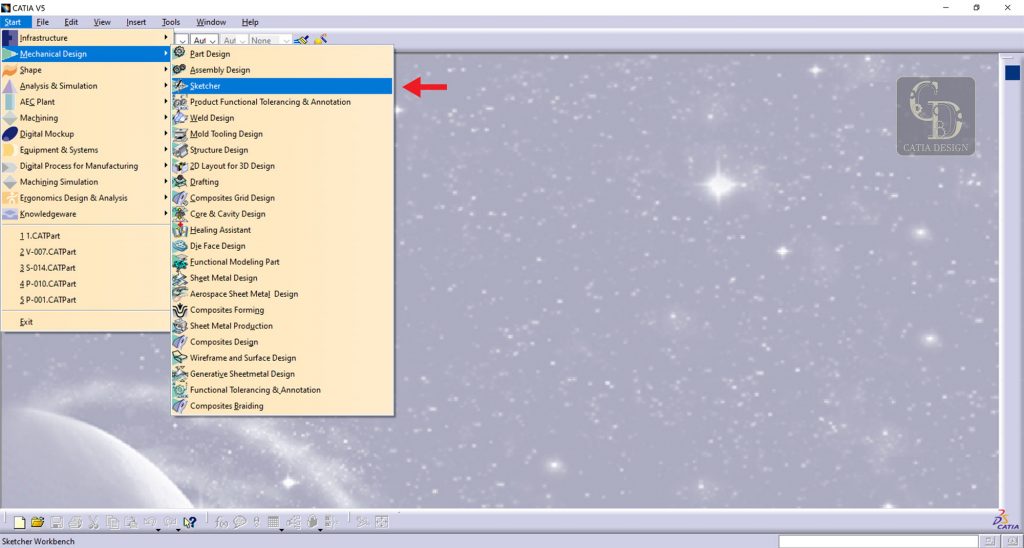The width and height of the screenshot is (1024, 548).
Task: Expand the Digital Mockup submenu
Action: click(x=86, y=134)
